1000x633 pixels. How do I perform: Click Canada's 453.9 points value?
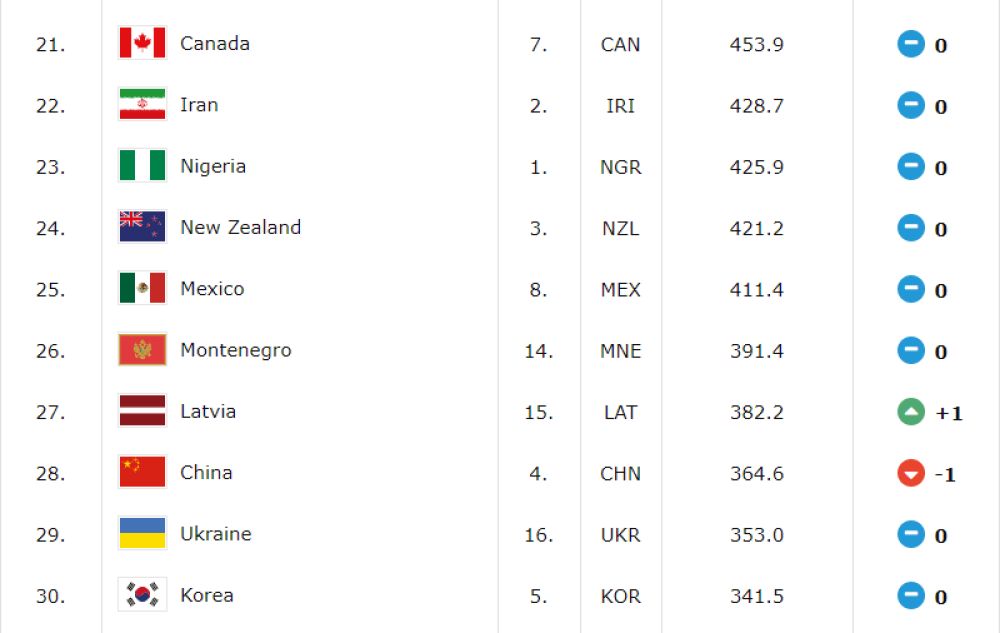click(756, 45)
